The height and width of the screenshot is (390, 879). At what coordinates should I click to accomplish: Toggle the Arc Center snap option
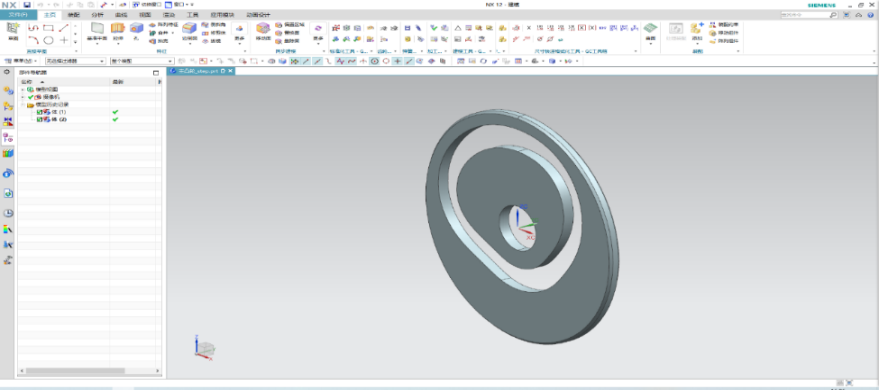click(x=374, y=61)
